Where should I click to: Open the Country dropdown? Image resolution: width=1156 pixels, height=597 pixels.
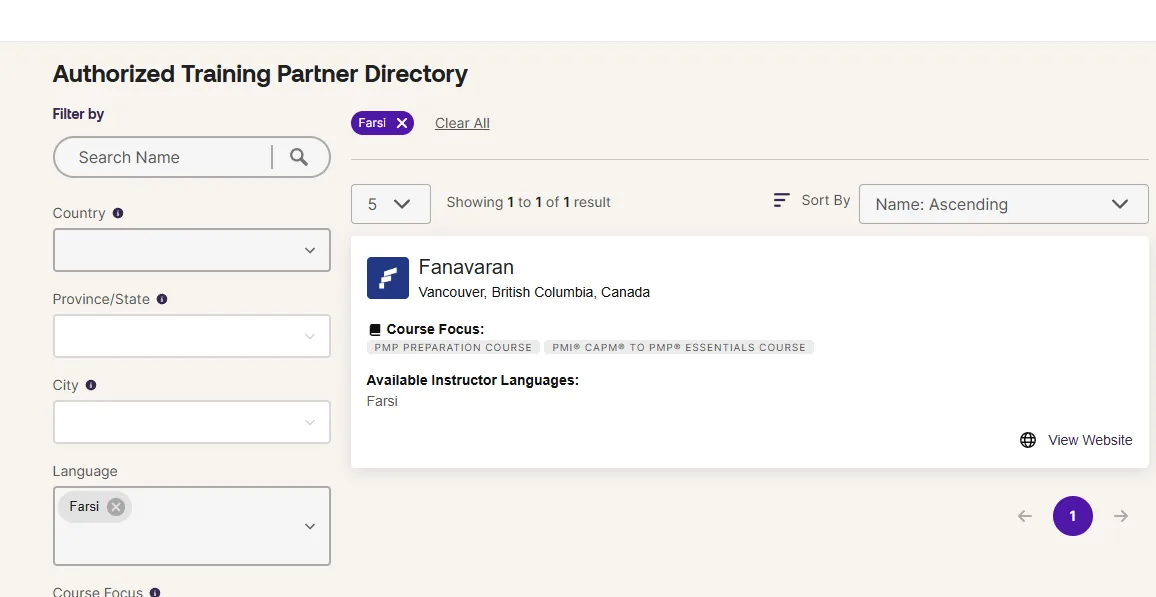pos(192,250)
